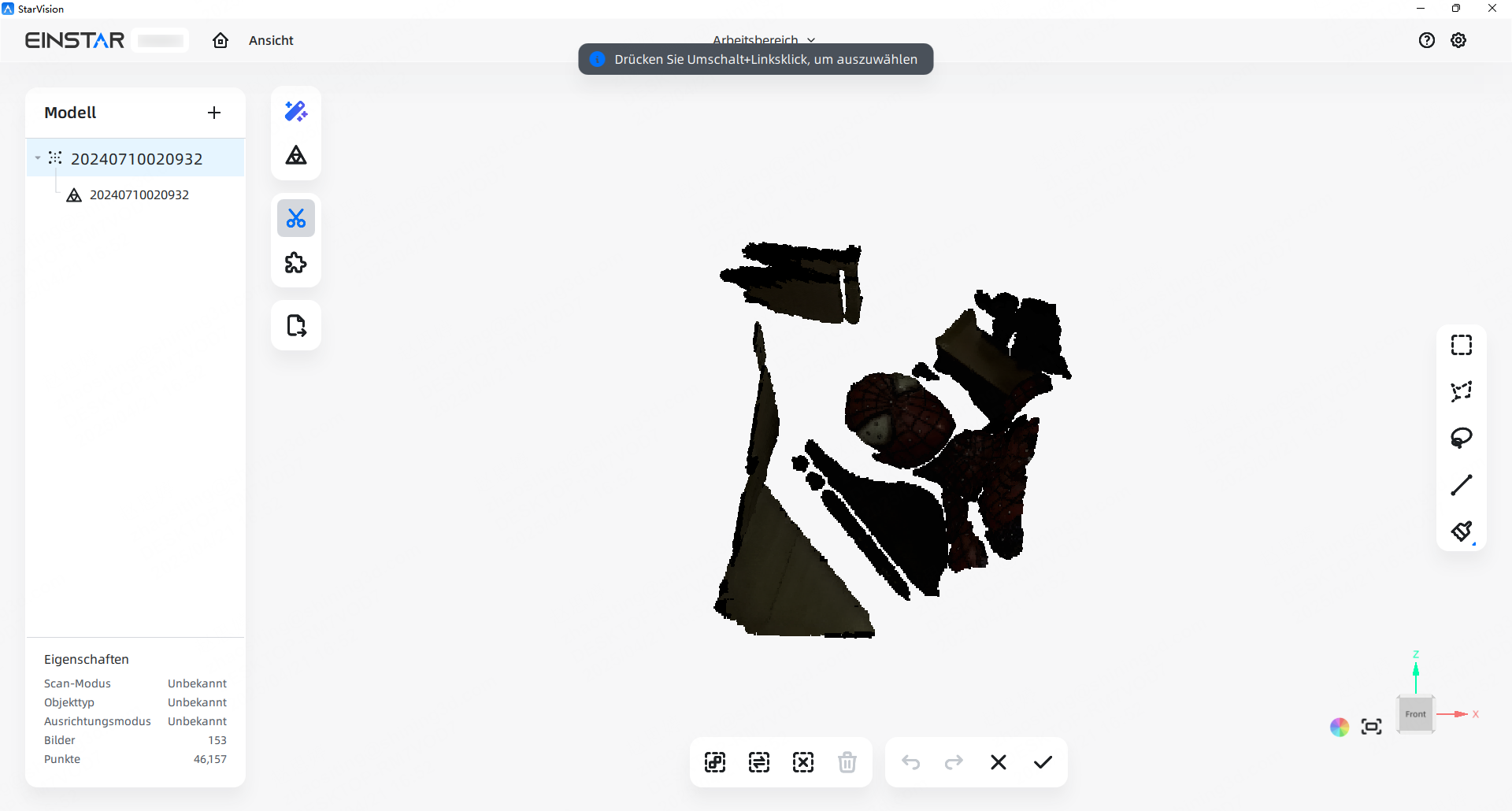
Task: Select all points with bottom toolbar icon
Action: click(715, 762)
